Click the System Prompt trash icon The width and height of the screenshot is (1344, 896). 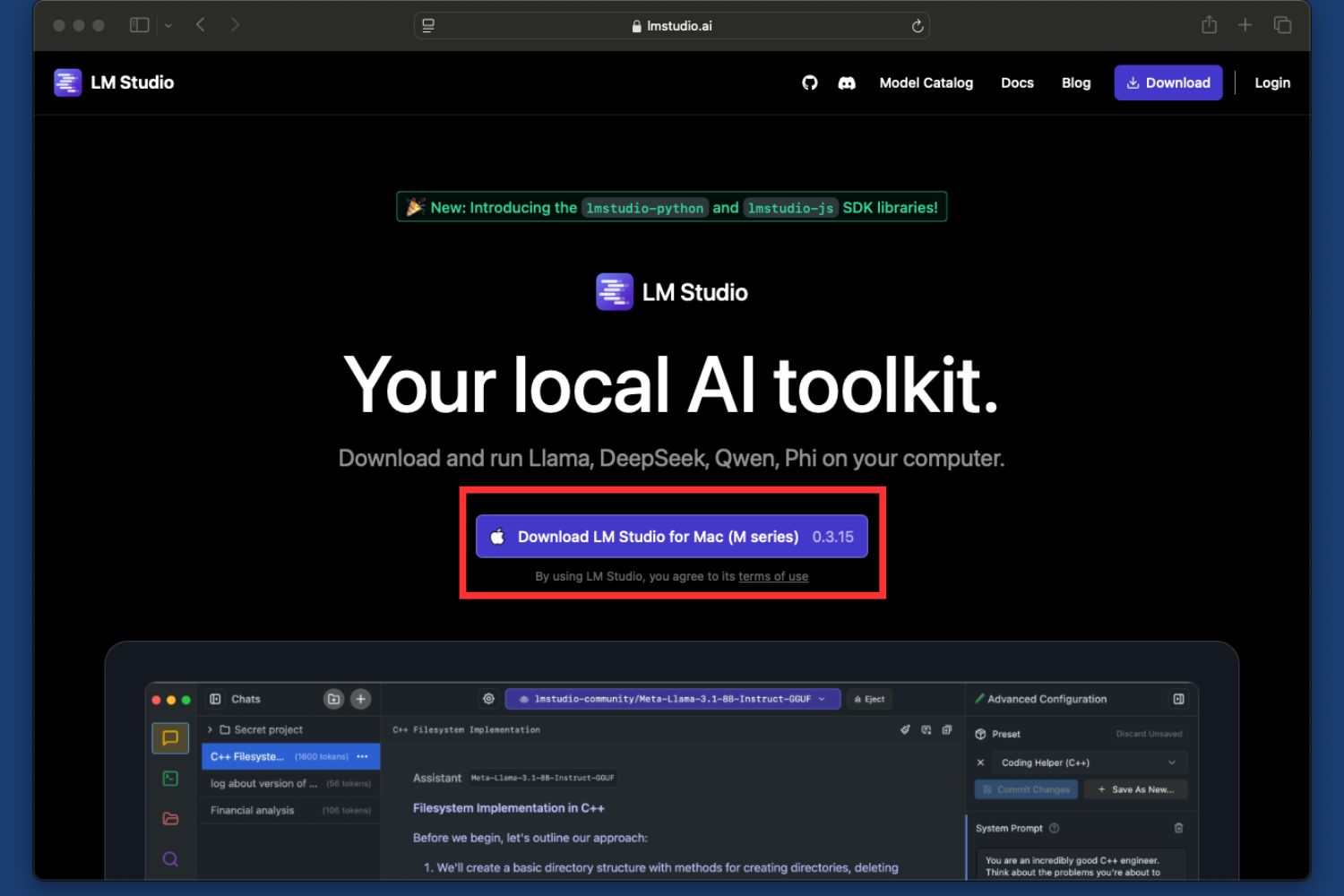[1178, 828]
